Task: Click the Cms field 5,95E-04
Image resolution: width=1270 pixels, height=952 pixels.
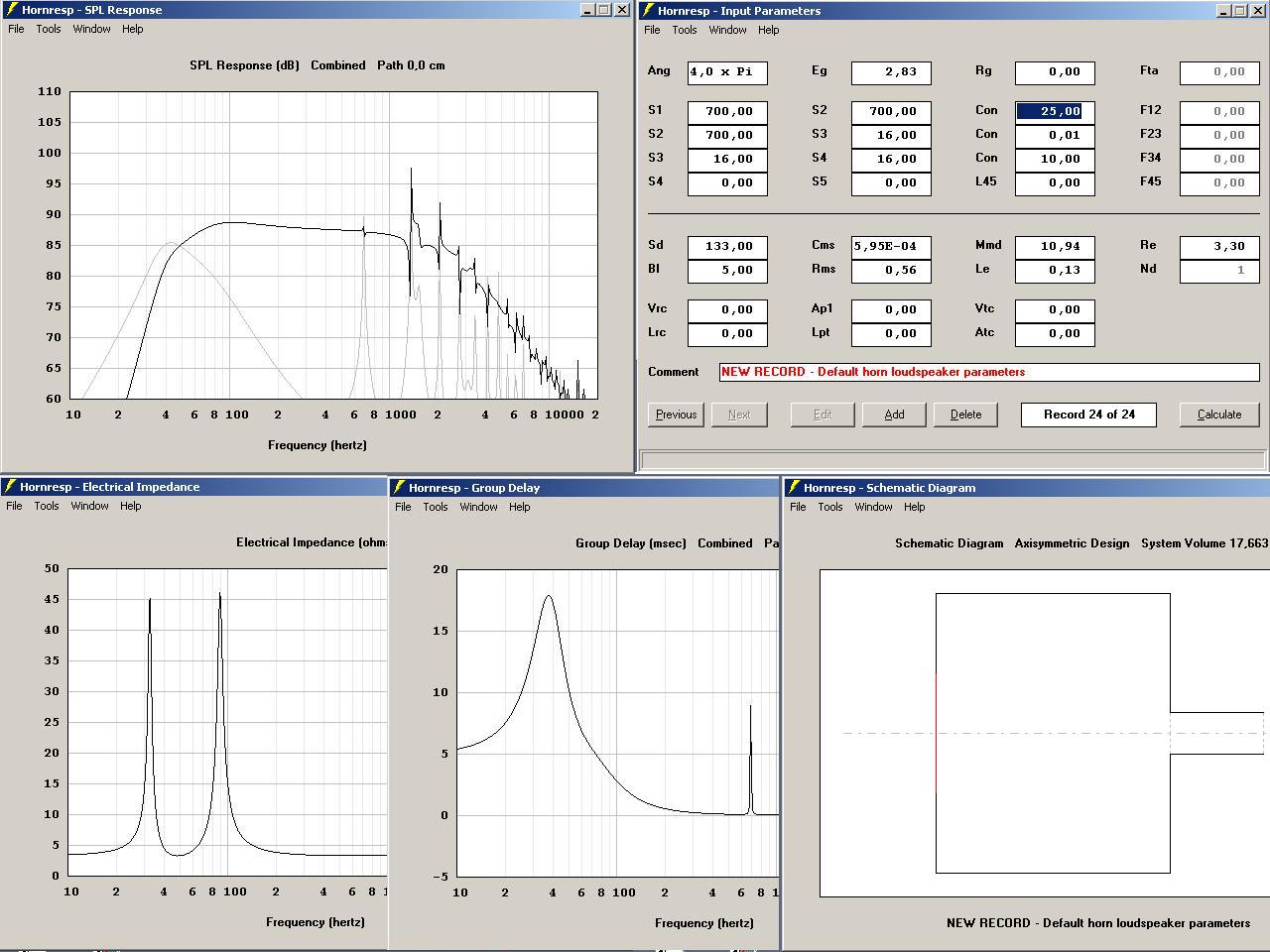Action: (891, 247)
